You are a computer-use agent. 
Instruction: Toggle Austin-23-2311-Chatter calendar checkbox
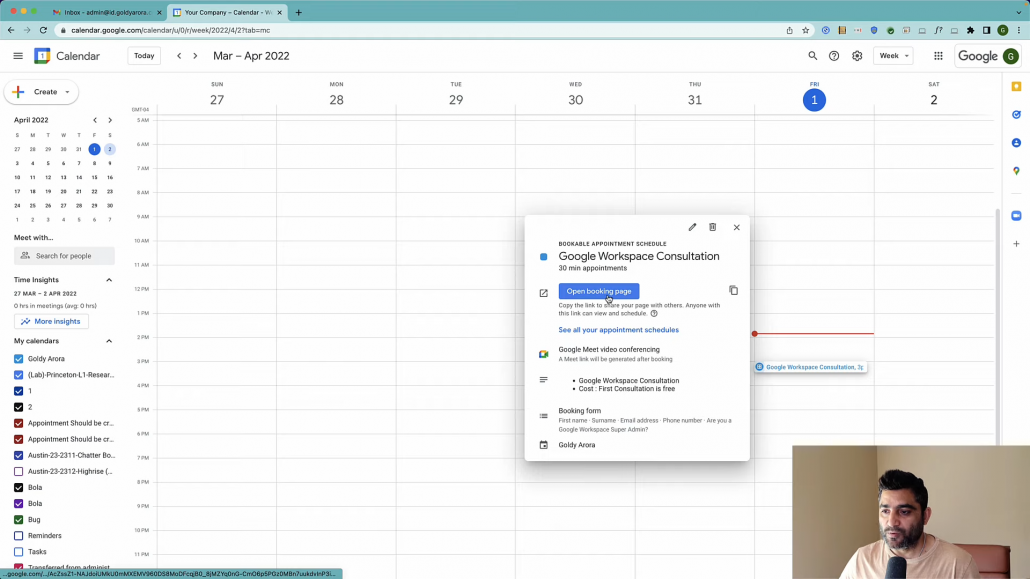[x=18, y=455]
